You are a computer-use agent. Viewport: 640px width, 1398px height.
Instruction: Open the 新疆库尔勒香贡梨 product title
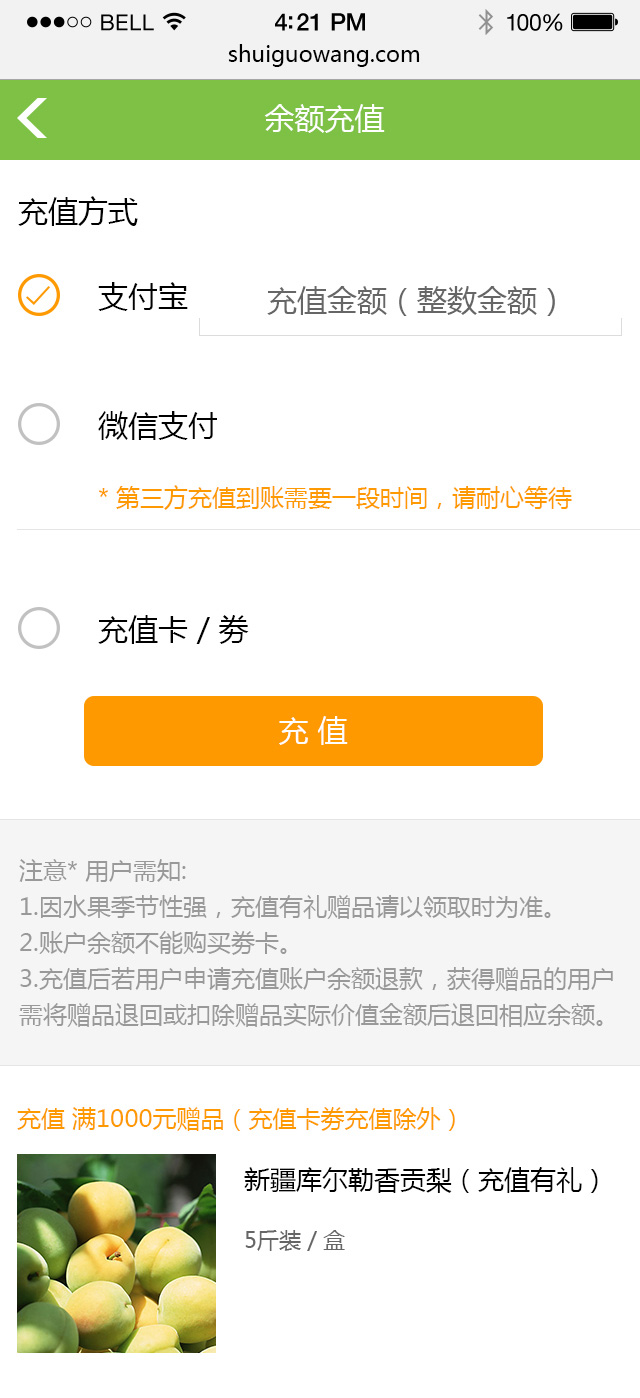(422, 1181)
